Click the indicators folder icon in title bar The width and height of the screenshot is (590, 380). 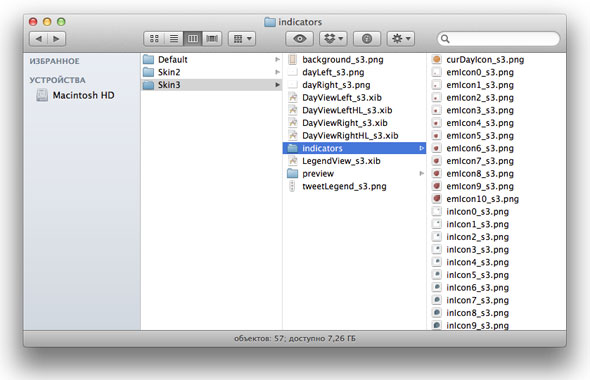(270, 22)
